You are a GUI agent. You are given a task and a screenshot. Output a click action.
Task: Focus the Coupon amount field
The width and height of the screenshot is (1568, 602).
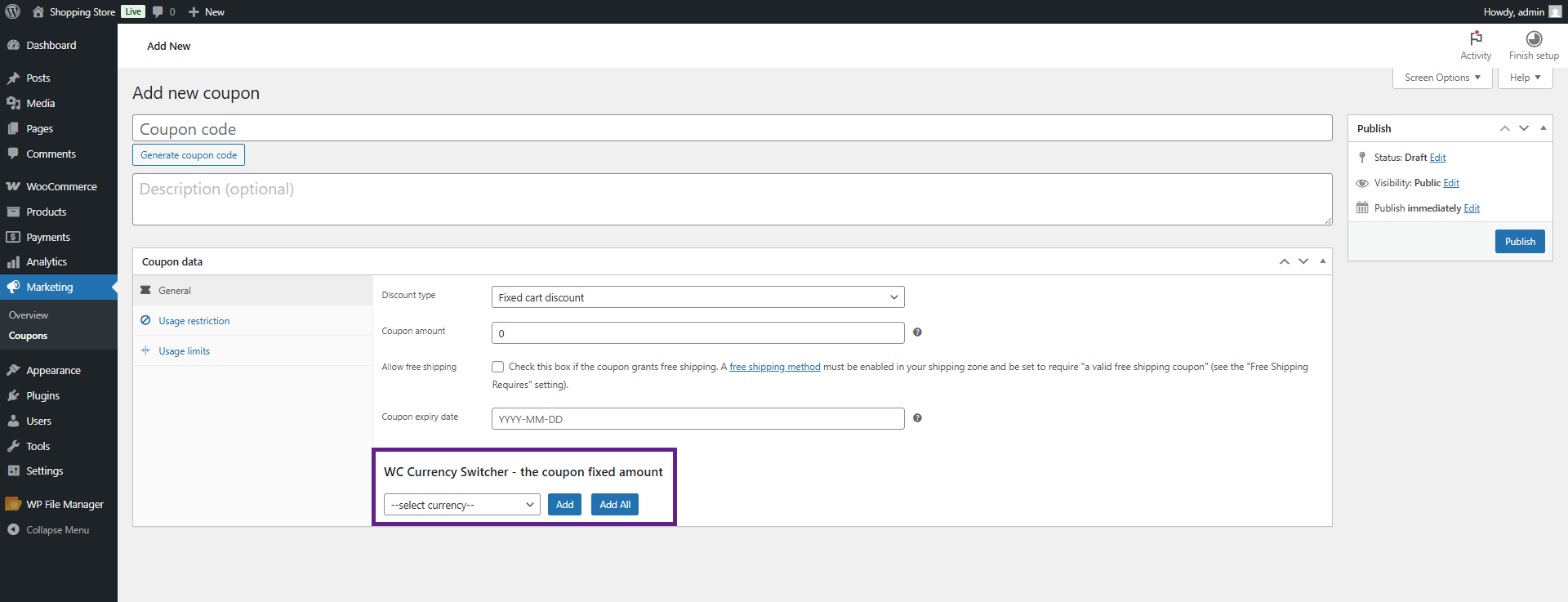pyautogui.click(x=698, y=333)
